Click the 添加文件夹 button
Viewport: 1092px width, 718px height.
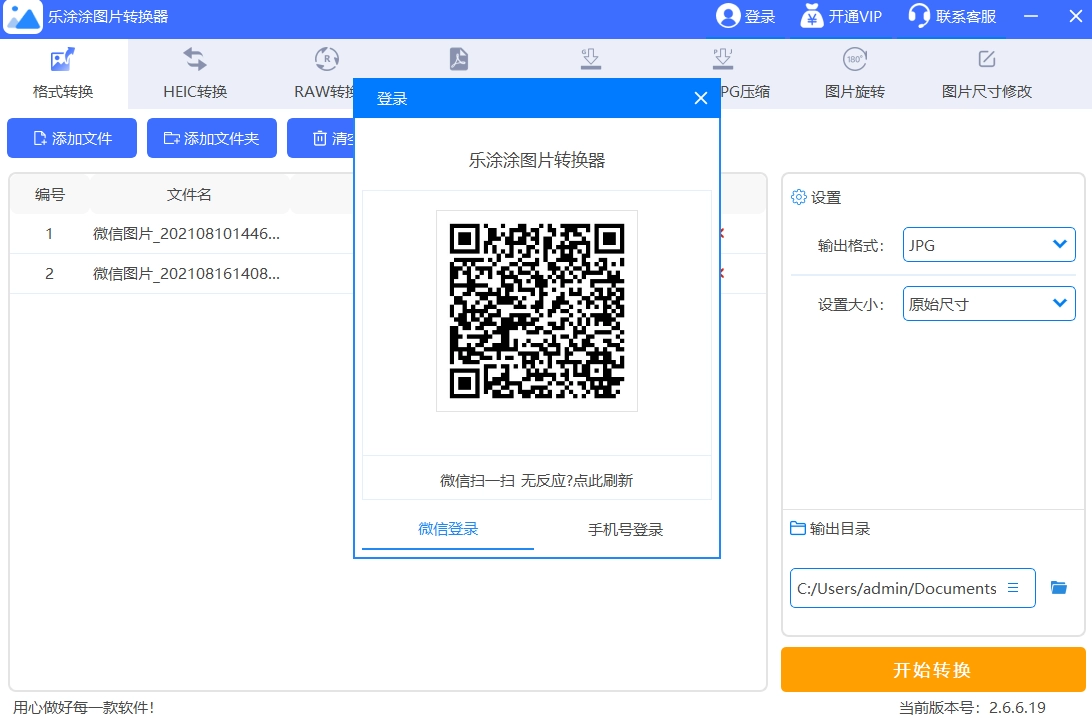212,138
